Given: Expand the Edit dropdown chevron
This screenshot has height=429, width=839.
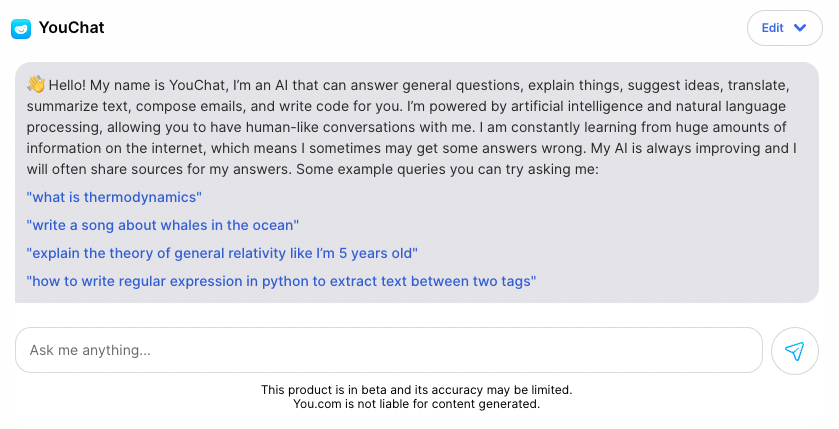Looking at the screenshot, I should [x=800, y=28].
